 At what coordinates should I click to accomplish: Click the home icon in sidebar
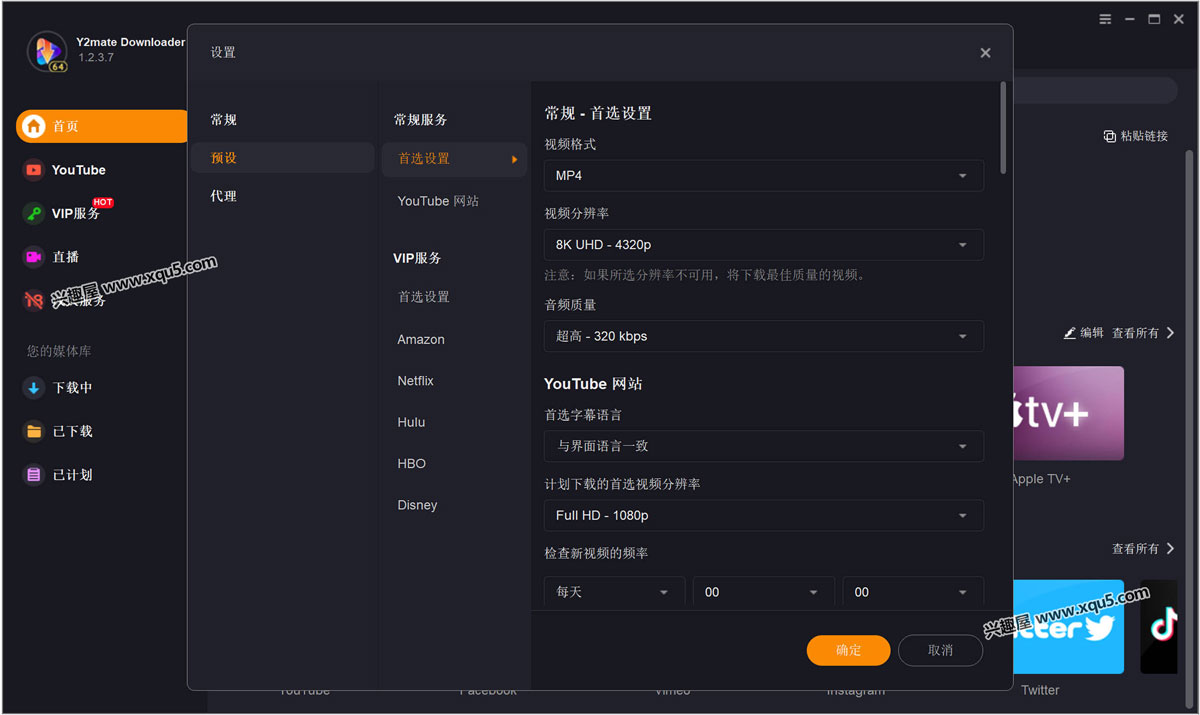click(x=34, y=126)
